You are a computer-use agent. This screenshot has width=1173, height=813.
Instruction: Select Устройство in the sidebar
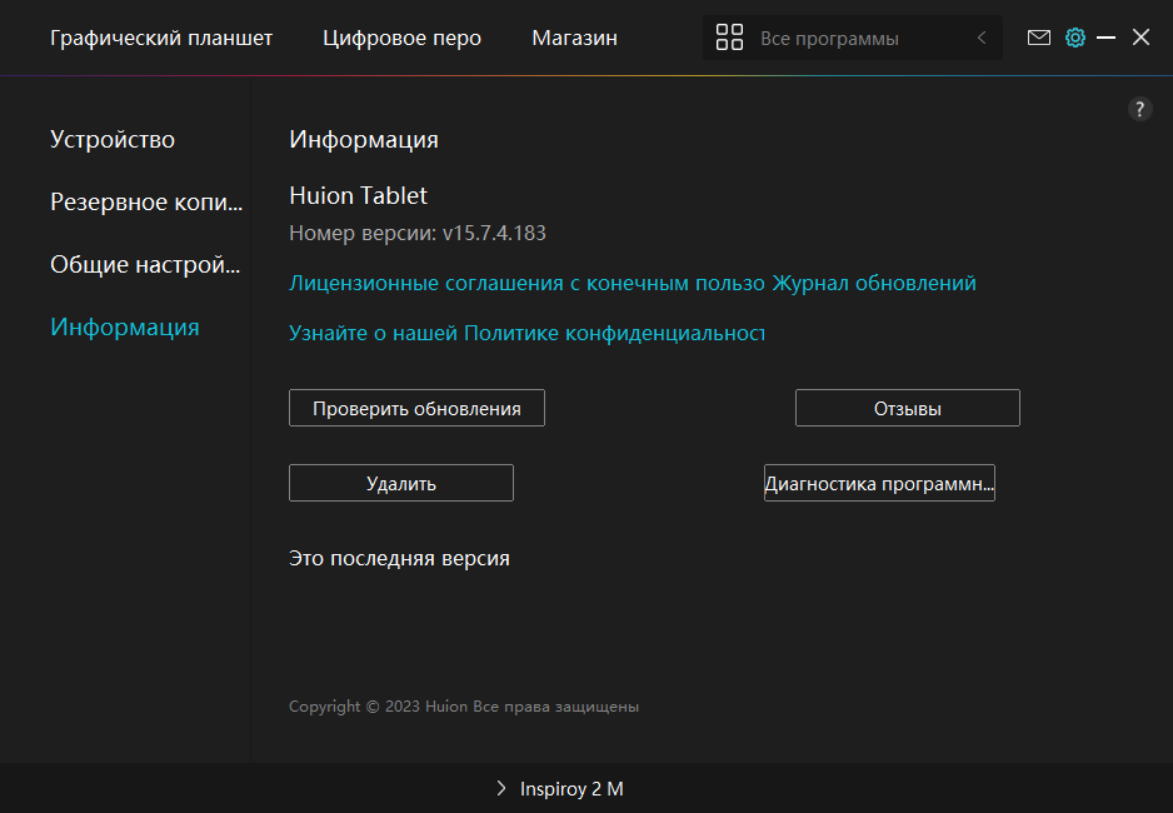click(x=112, y=139)
